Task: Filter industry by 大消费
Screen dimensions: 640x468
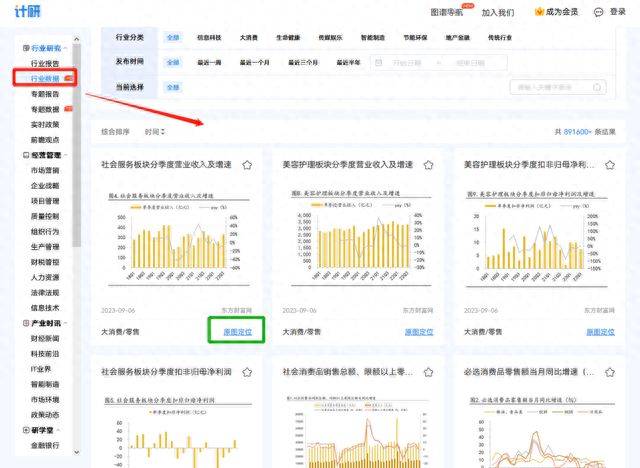Action: point(249,38)
